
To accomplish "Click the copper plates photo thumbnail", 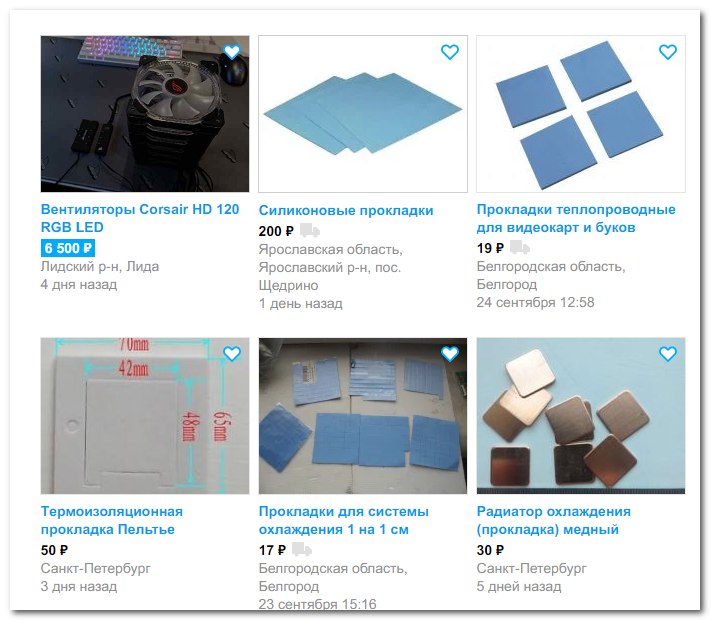I will 581,416.
